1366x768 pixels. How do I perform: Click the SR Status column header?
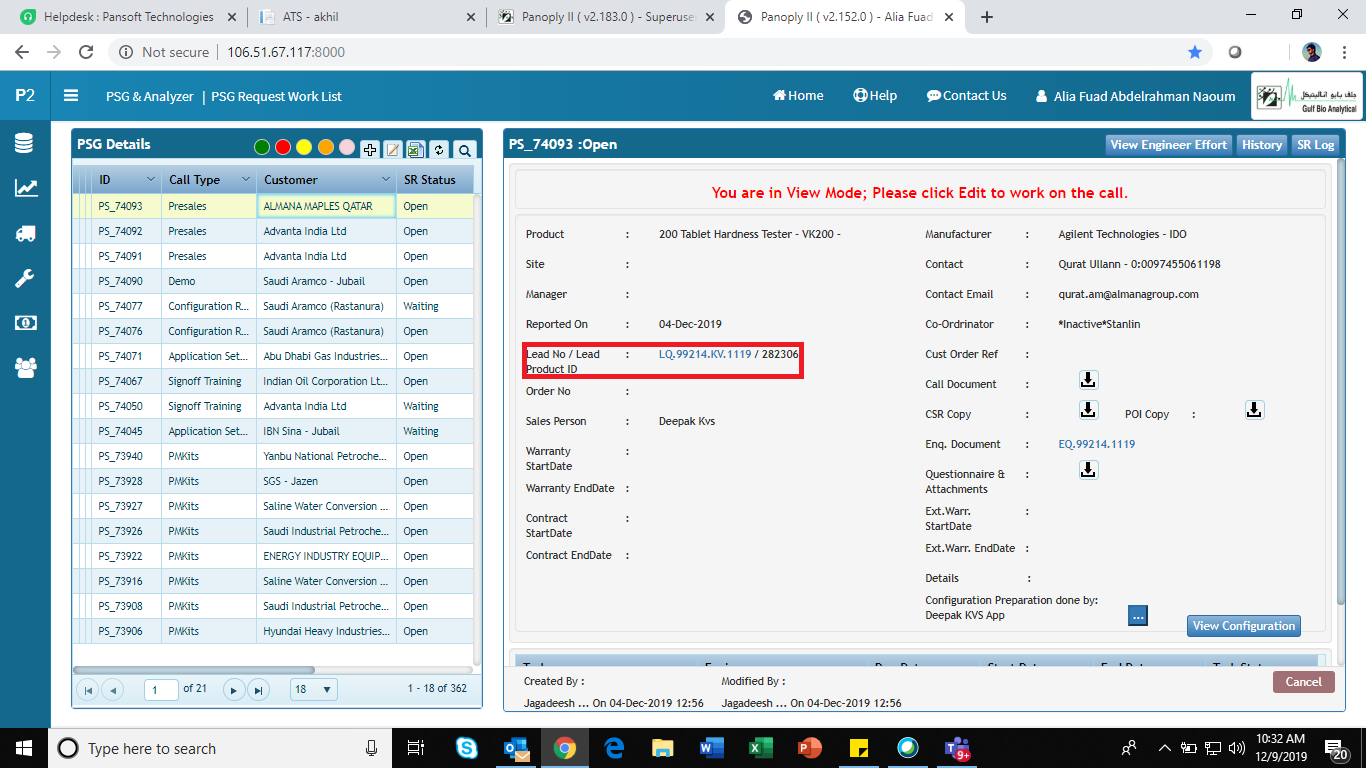click(x=434, y=180)
